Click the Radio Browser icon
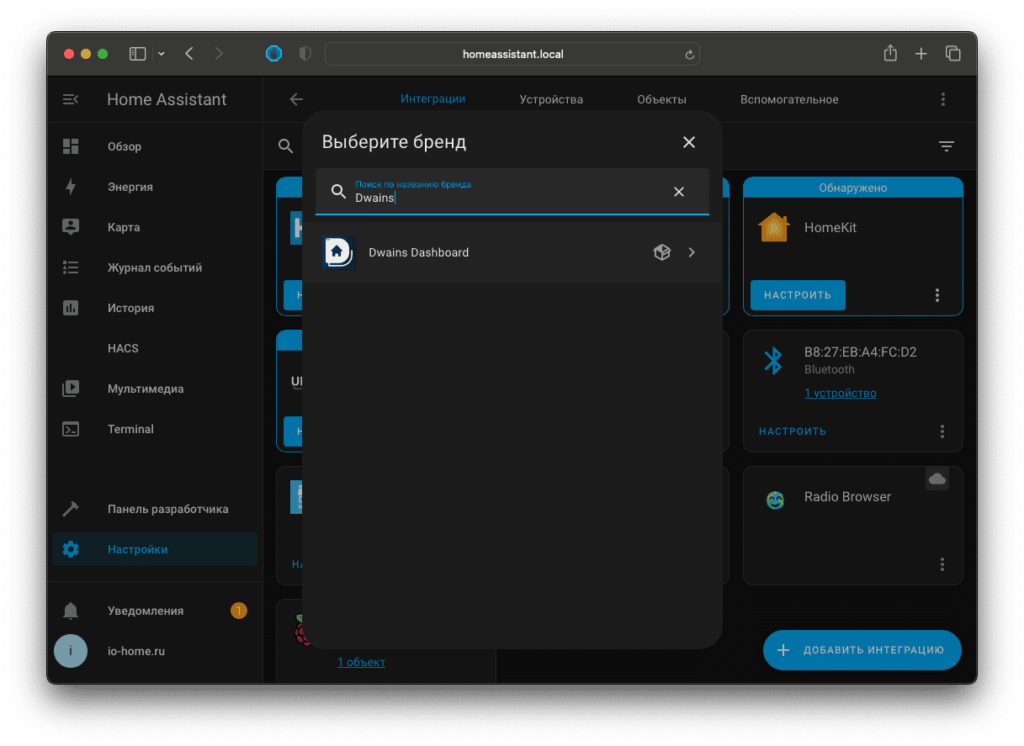 (x=775, y=500)
